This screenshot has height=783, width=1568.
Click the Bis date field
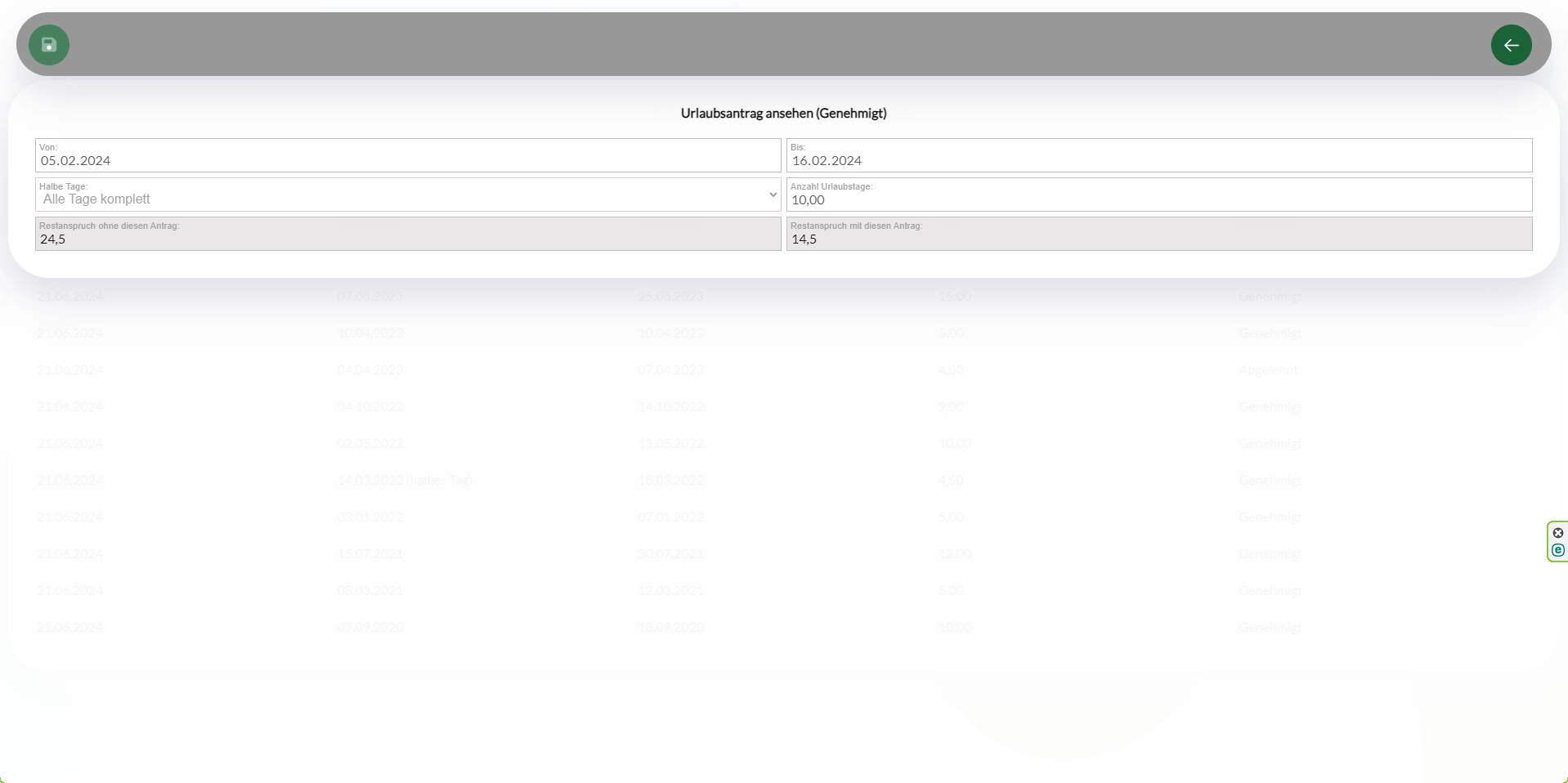tap(1158, 160)
